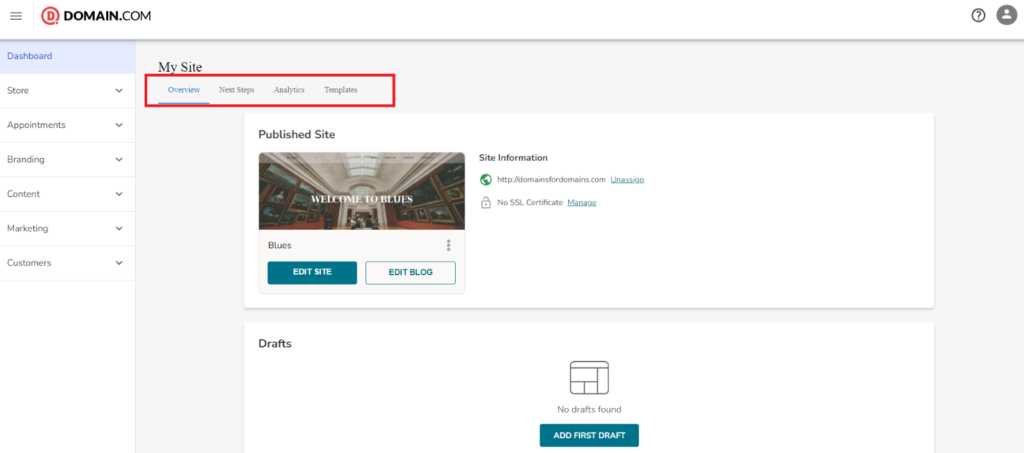Click the My Site heading
The width and height of the screenshot is (1024, 453).
[180, 67]
